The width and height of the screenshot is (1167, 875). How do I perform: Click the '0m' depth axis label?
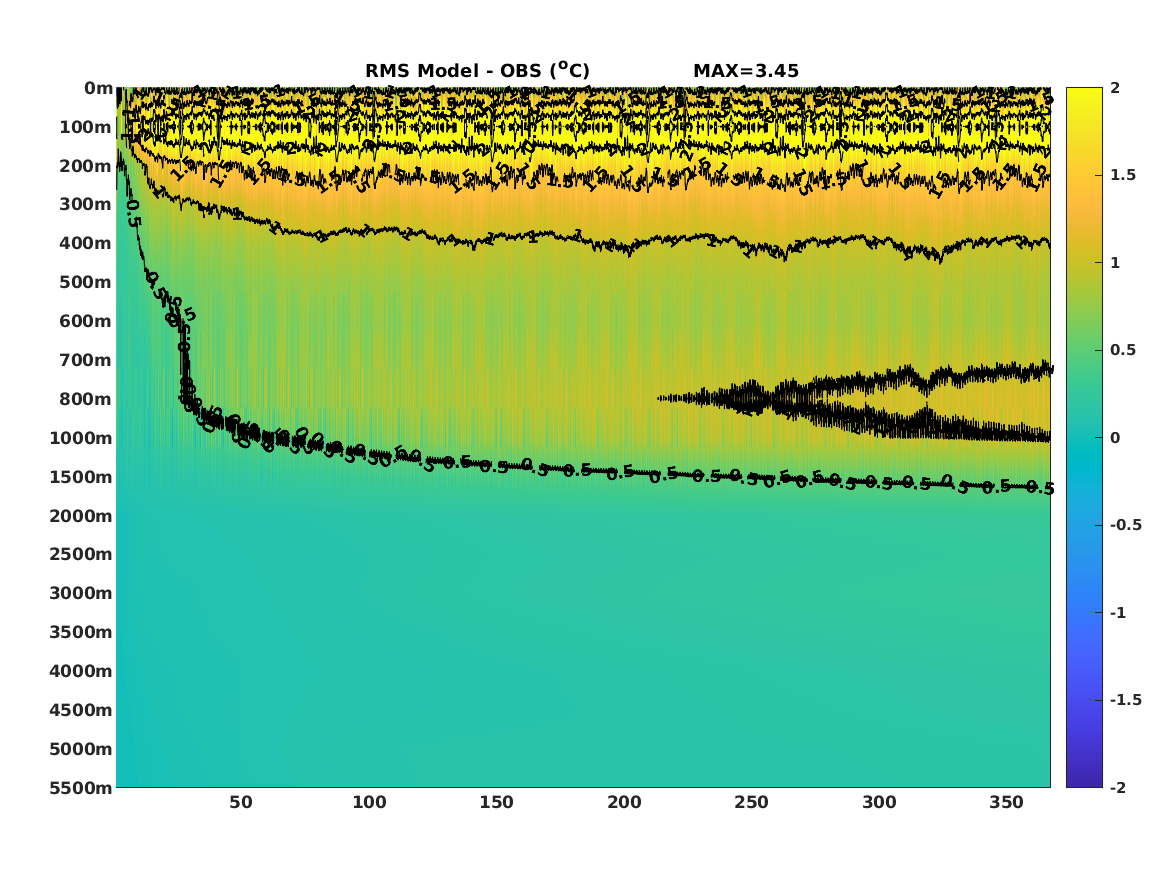tap(98, 88)
